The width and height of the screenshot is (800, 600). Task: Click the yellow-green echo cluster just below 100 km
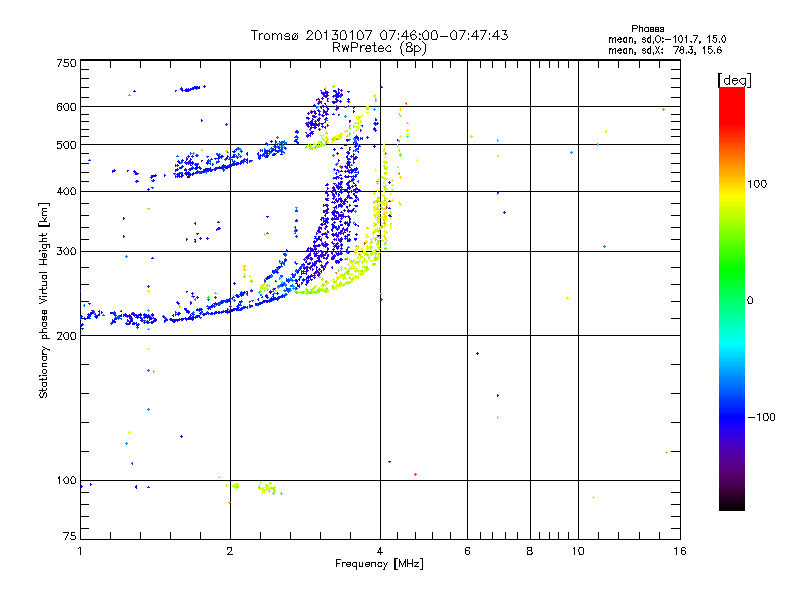point(268,488)
